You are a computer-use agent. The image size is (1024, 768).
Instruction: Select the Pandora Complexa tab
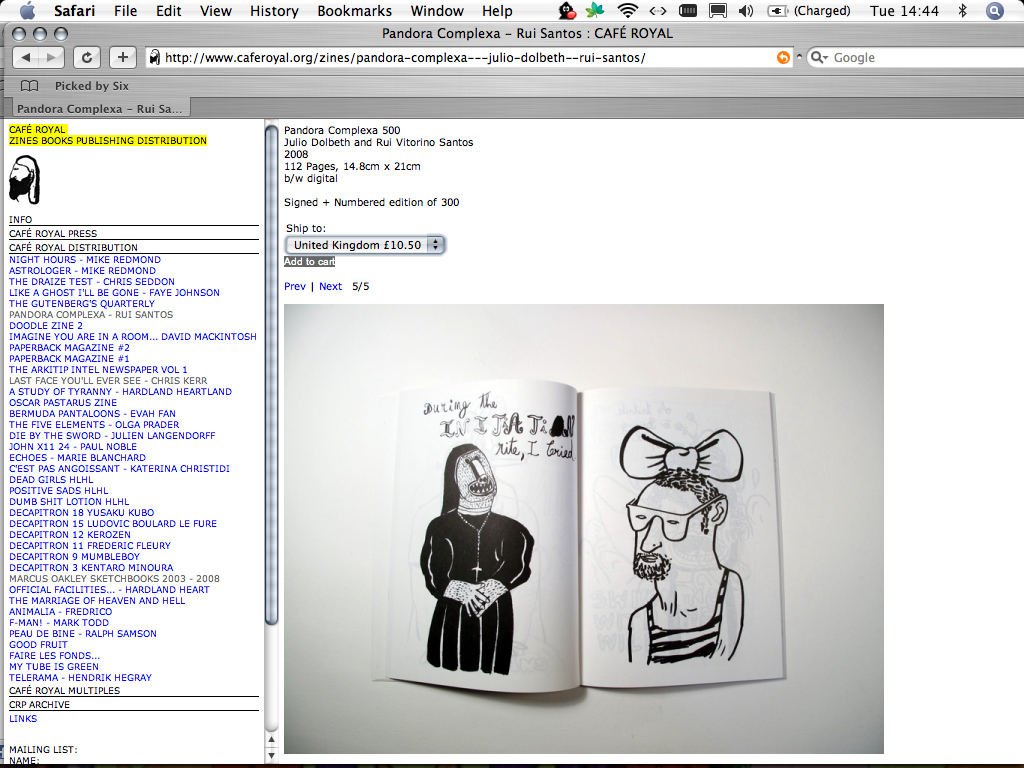[99, 108]
